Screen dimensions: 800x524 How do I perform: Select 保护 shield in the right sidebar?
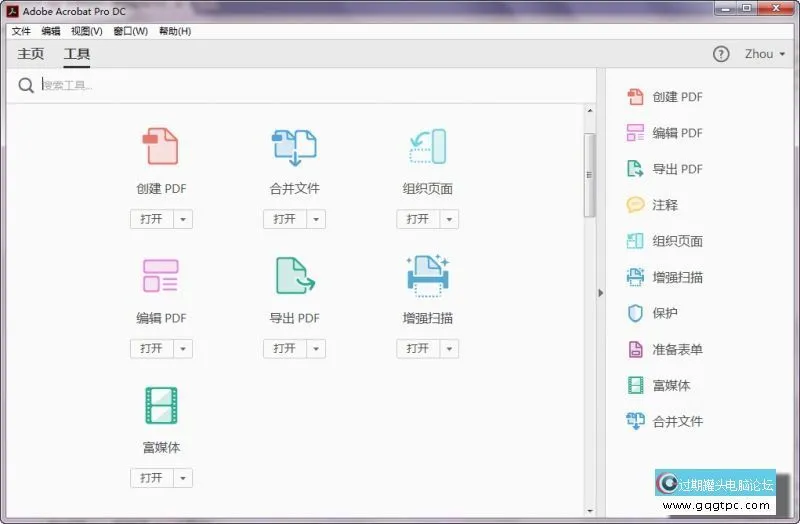tap(664, 313)
